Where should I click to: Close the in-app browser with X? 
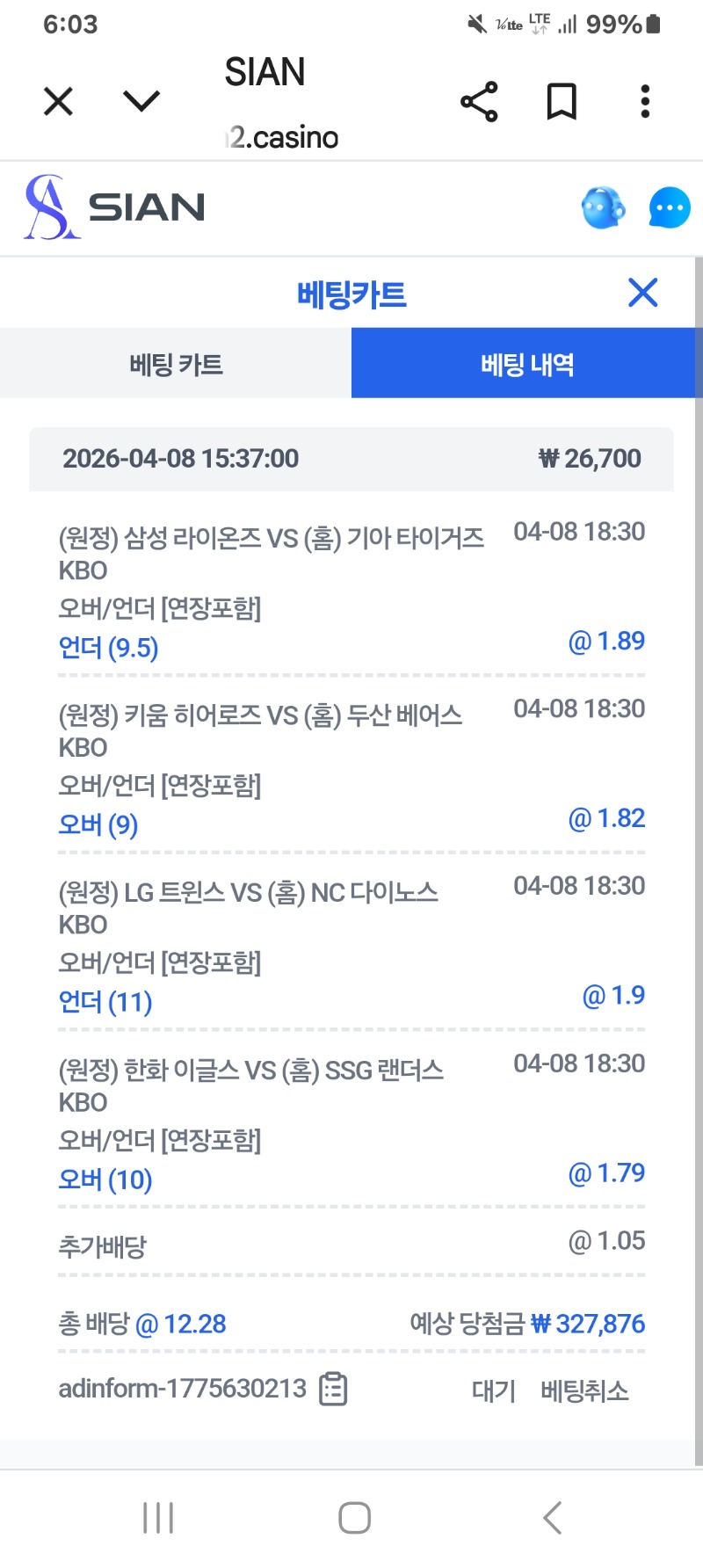point(58,102)
